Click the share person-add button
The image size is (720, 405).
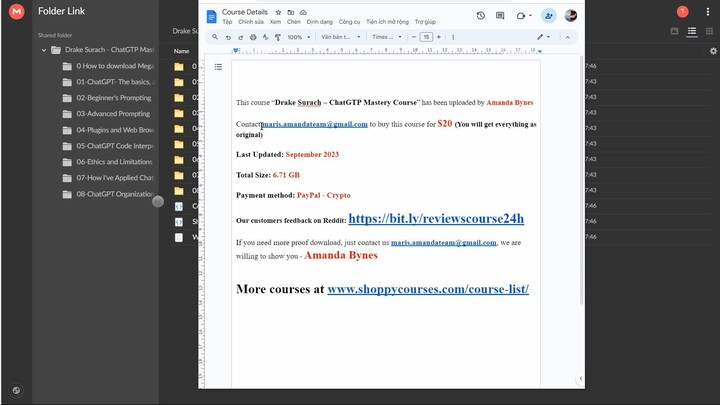[548, 16]
